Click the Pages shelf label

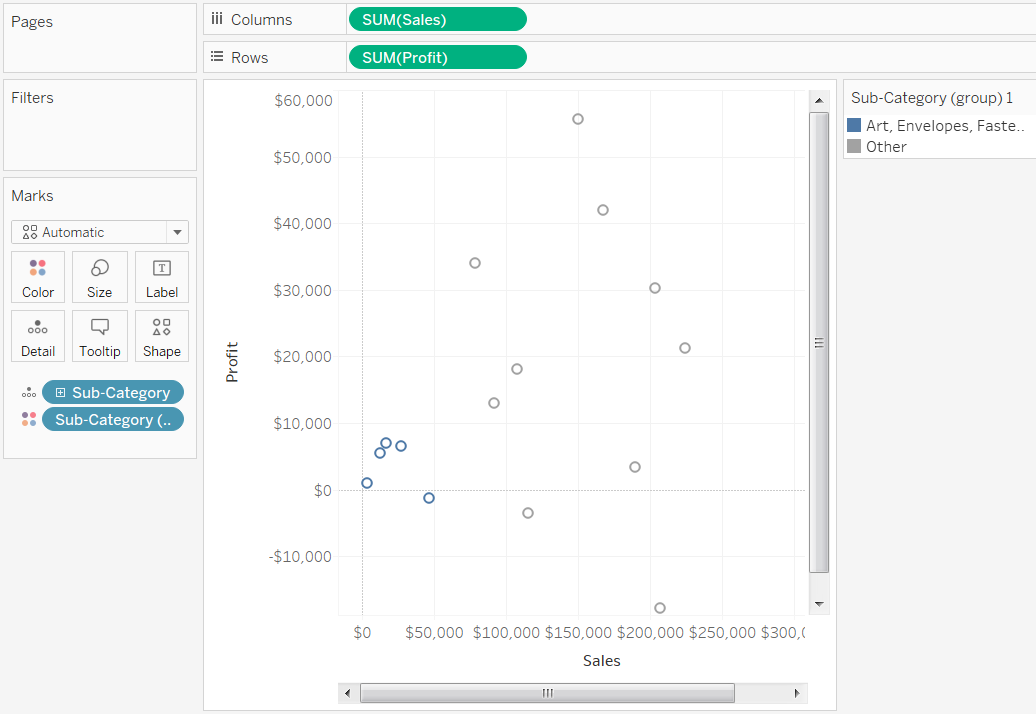(x=32, y=22)
